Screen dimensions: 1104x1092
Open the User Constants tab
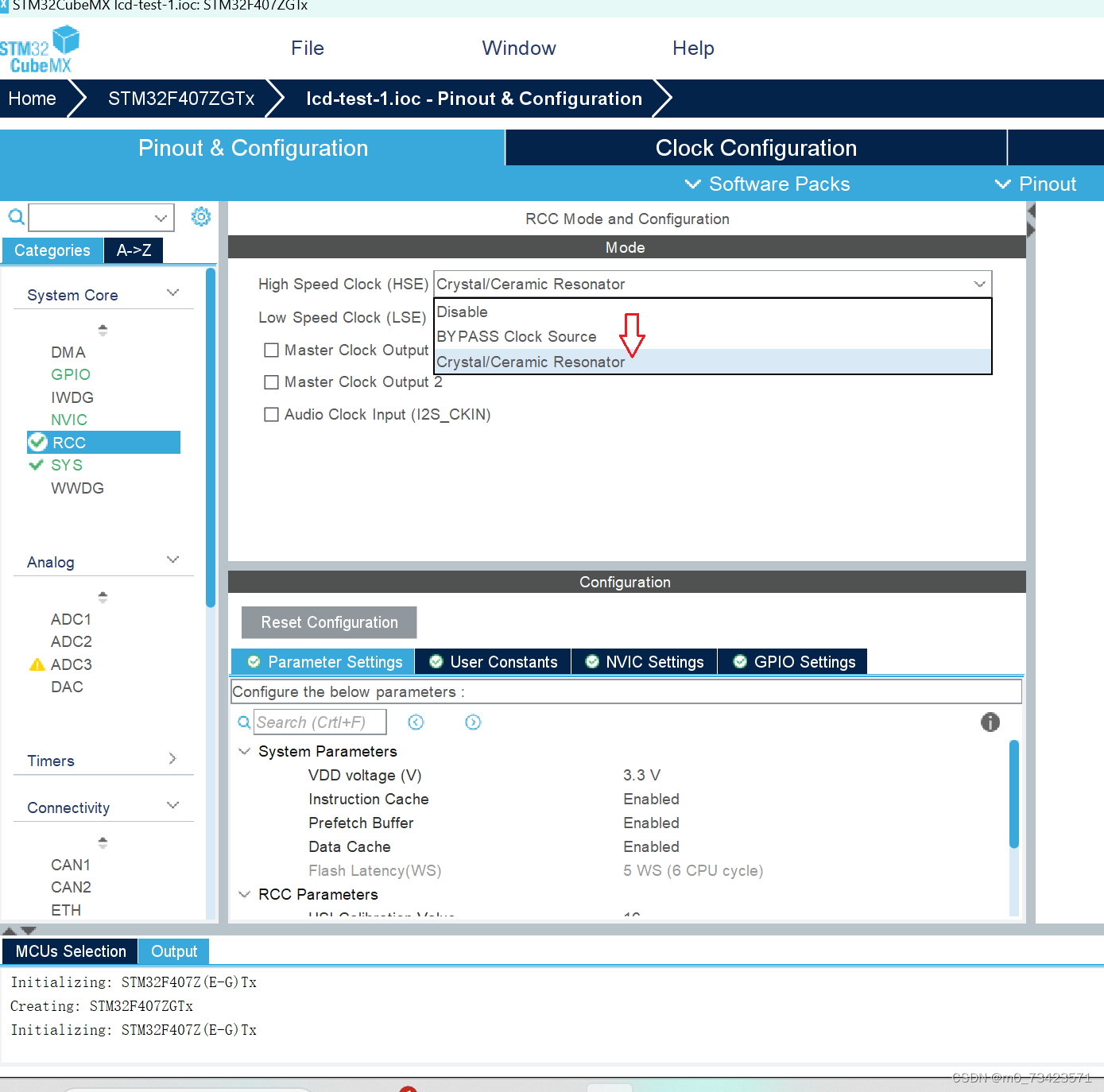coord(493,662)
